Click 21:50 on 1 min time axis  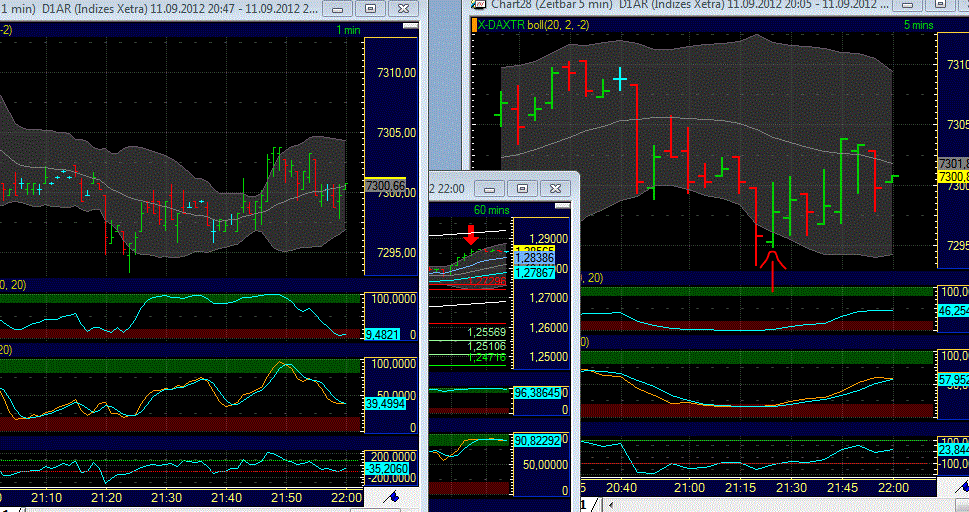pyautogui.click(x=286, y=498)
